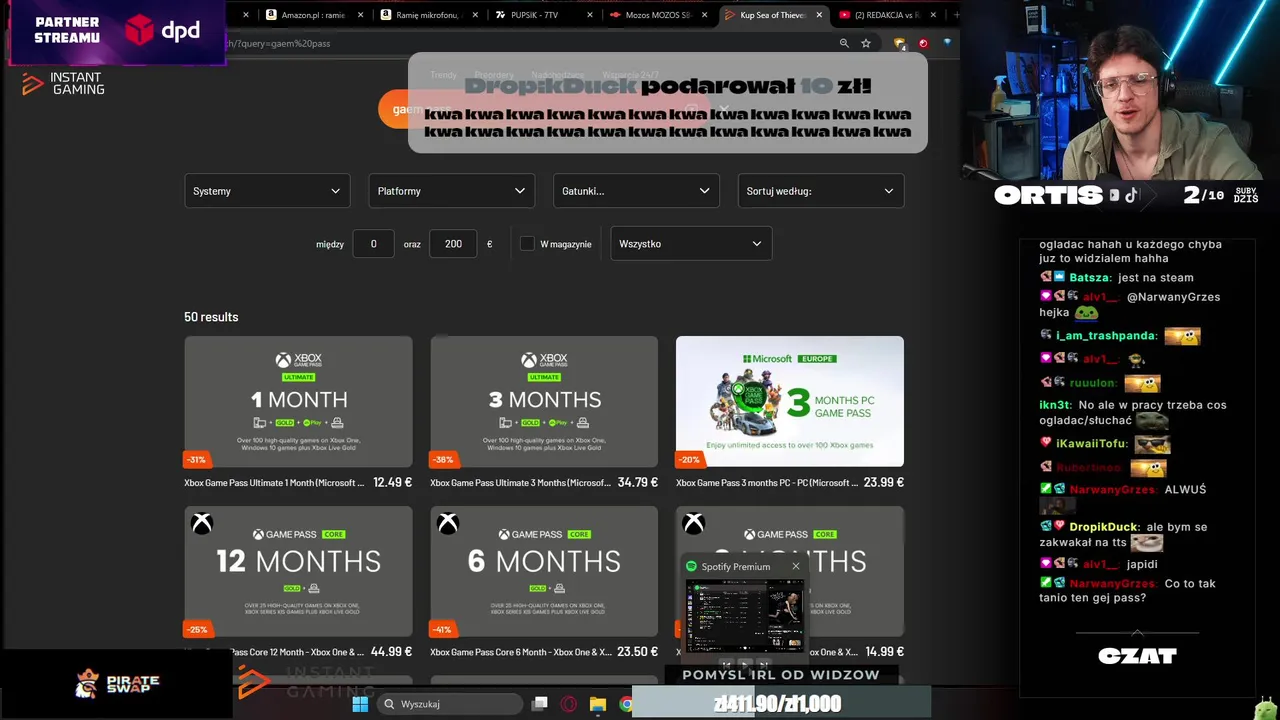Click the Wyszukaj taskbar search box
1280x720 pixels.
point(451,704)
